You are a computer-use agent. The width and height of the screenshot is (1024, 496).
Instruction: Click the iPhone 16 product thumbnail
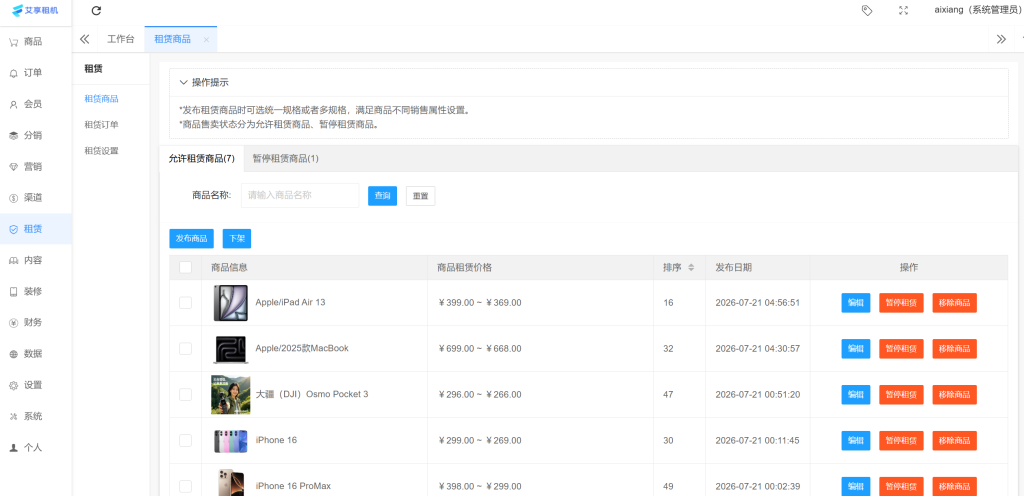pyautogui.click(x=231, y=441)
